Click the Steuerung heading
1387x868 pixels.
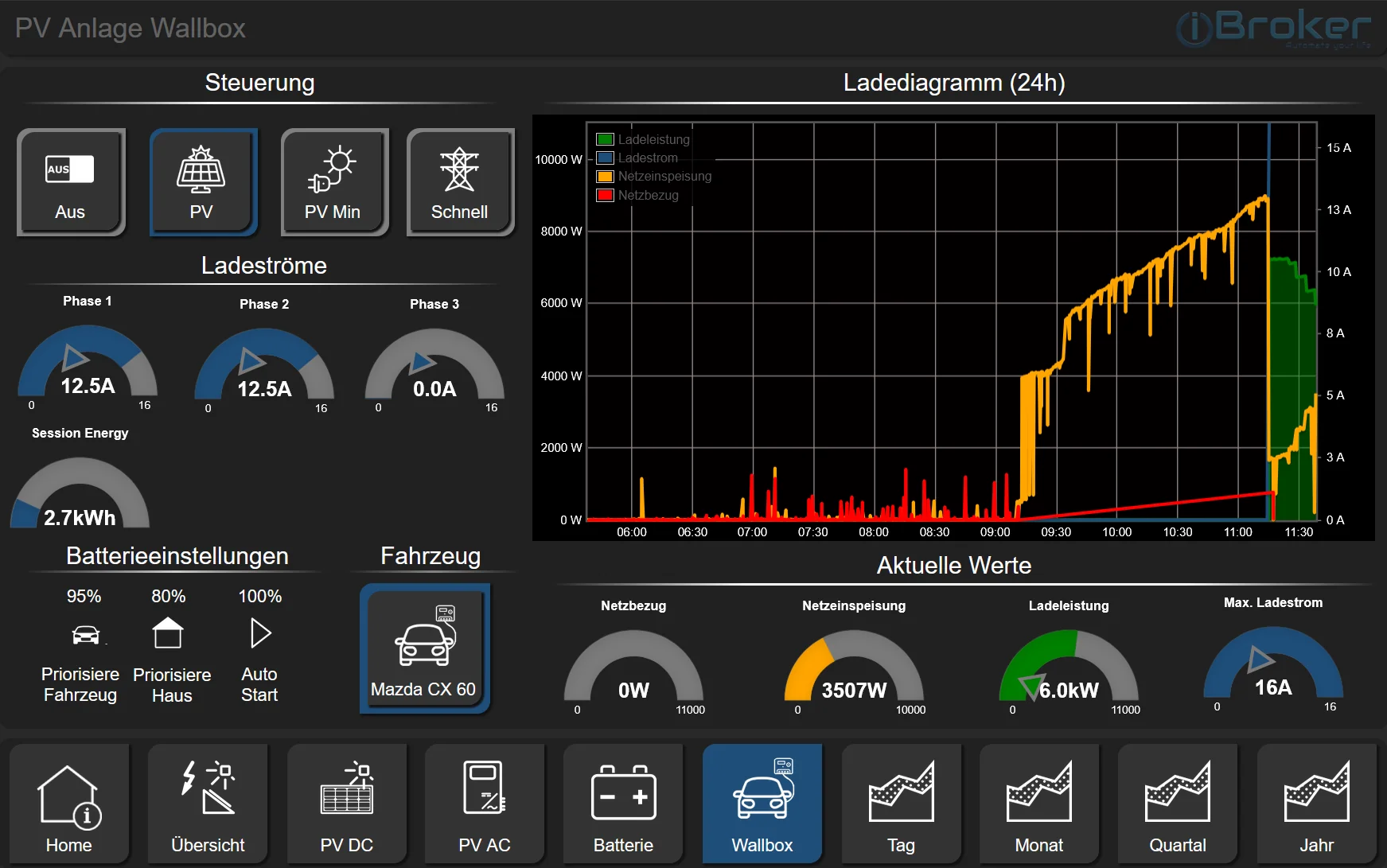pyautogui.click(x=260, y=83)
